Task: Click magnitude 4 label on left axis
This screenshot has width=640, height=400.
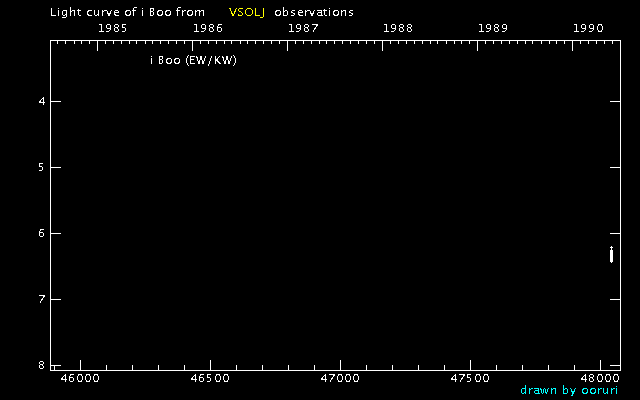Action: [x=41, y=102]
